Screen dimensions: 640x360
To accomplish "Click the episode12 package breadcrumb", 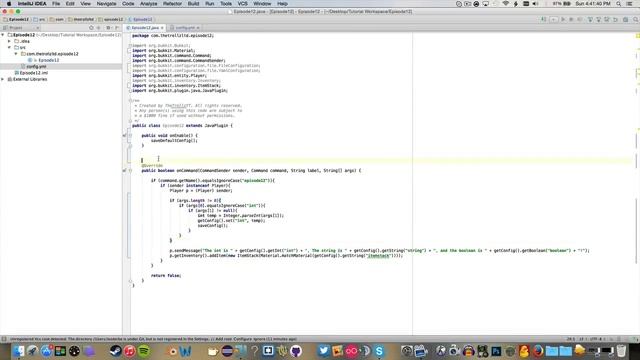I will [x=111, y=19].
